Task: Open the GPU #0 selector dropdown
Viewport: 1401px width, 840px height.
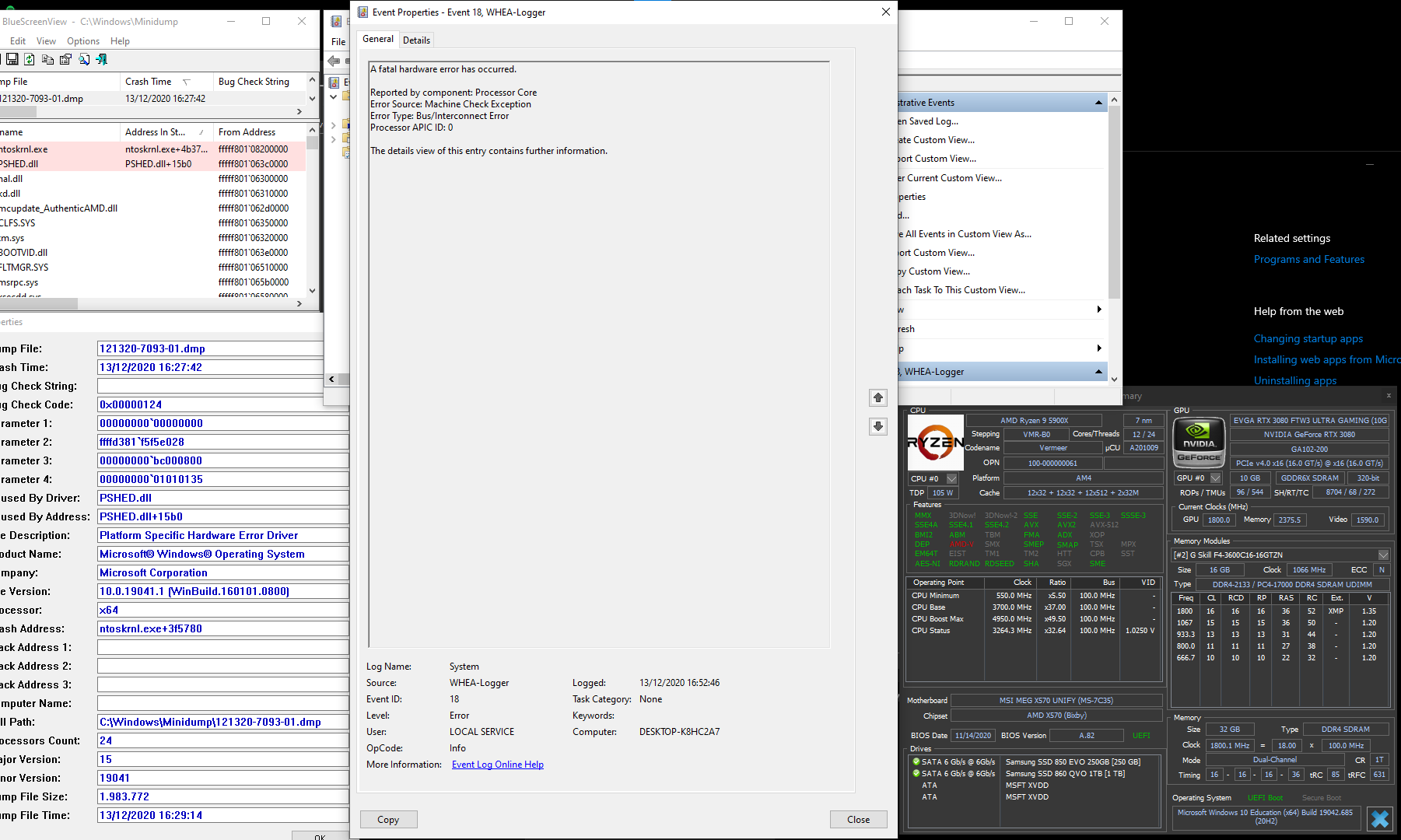Action: 1216,478
